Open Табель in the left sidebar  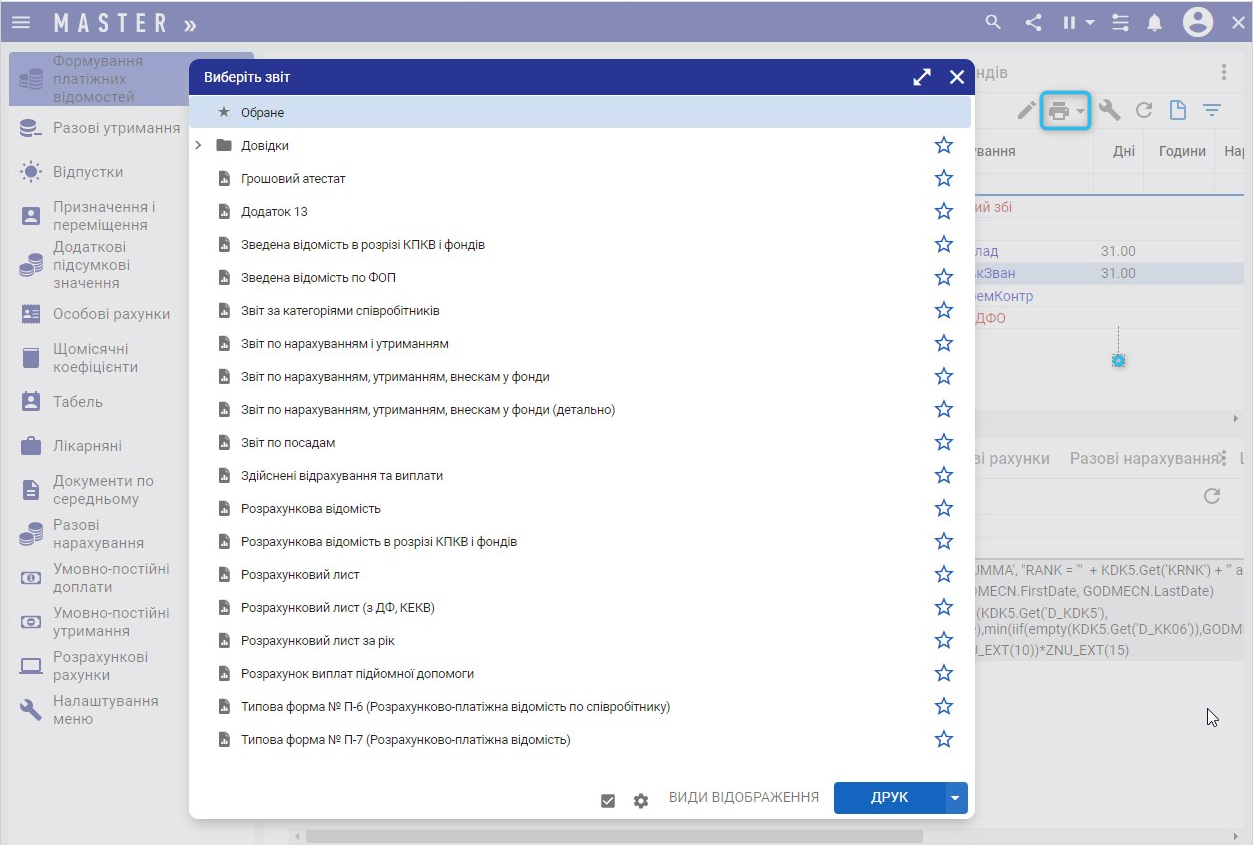78,402
